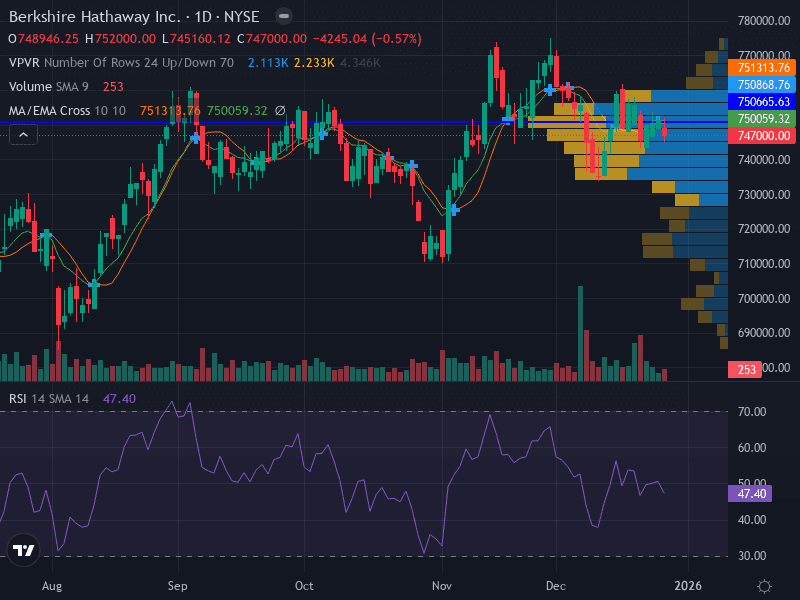Click the 253 volume value label

pos(745,369)
